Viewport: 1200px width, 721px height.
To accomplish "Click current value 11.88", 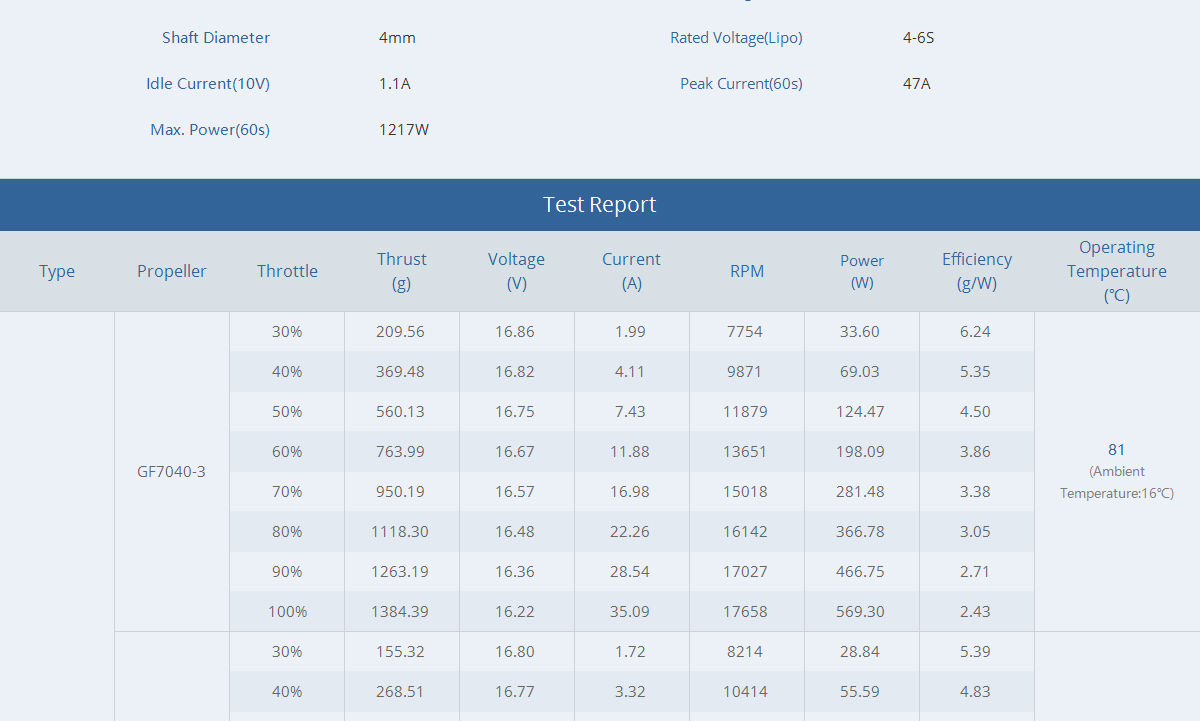I will (630, 451).
